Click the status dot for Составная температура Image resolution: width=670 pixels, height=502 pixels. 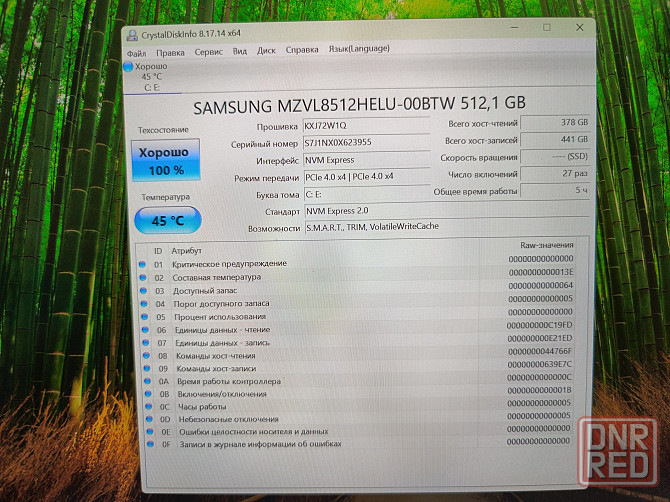point(143,278)
